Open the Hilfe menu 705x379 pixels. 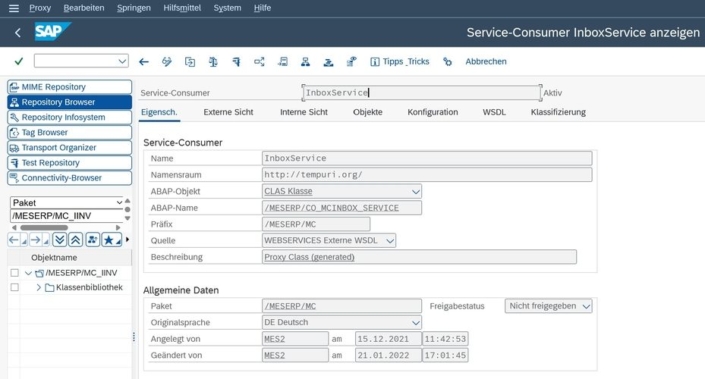[262, 8]
